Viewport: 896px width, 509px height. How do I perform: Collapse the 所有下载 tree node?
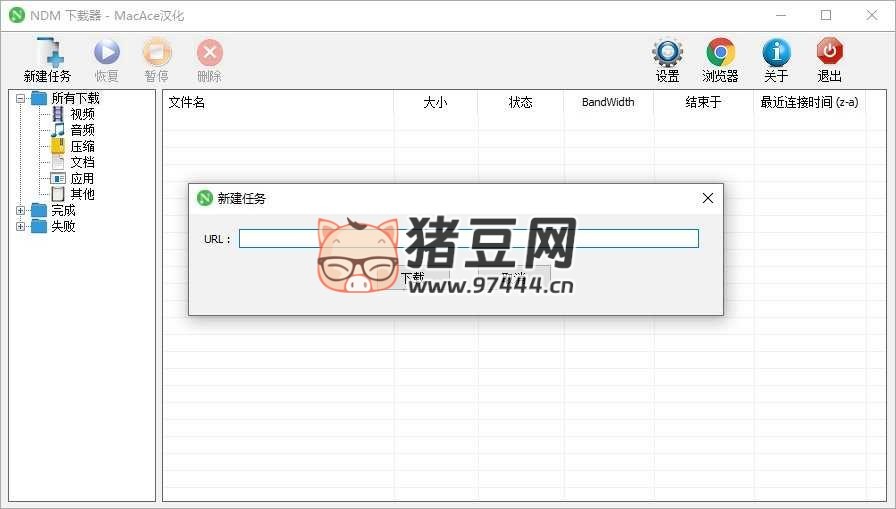coord(21,98)
